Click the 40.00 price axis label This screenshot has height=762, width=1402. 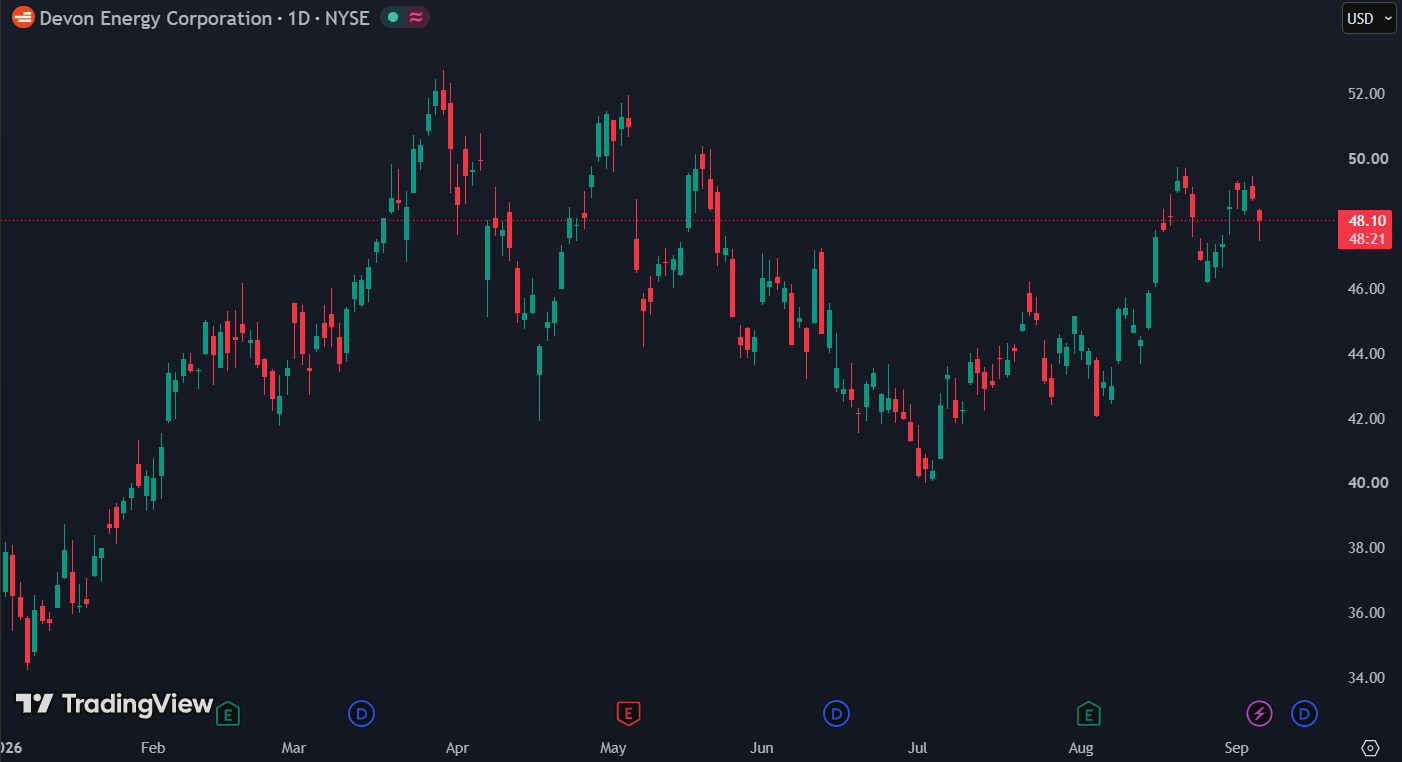1366,483
